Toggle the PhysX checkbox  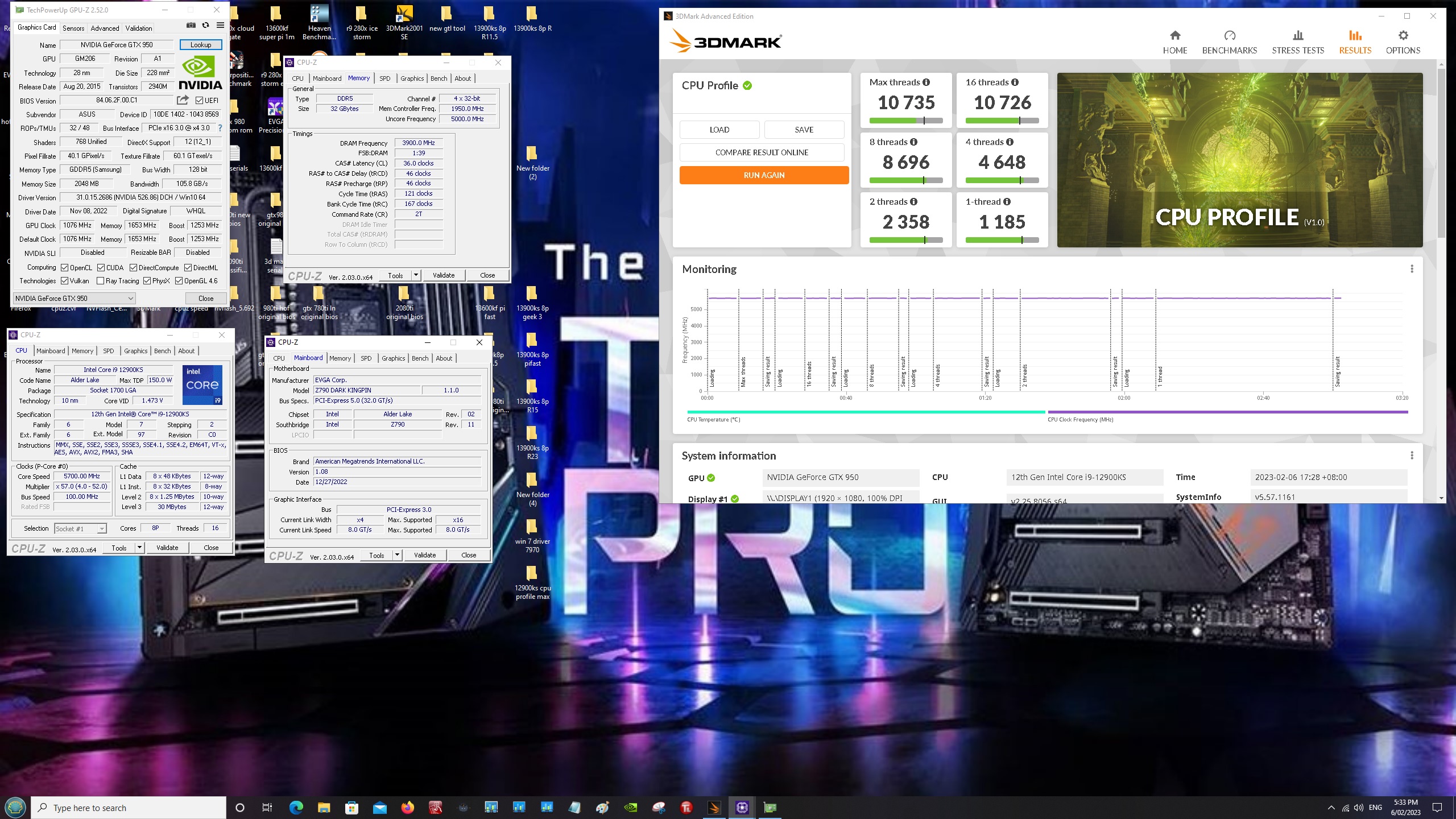click(x=147, y=281)
